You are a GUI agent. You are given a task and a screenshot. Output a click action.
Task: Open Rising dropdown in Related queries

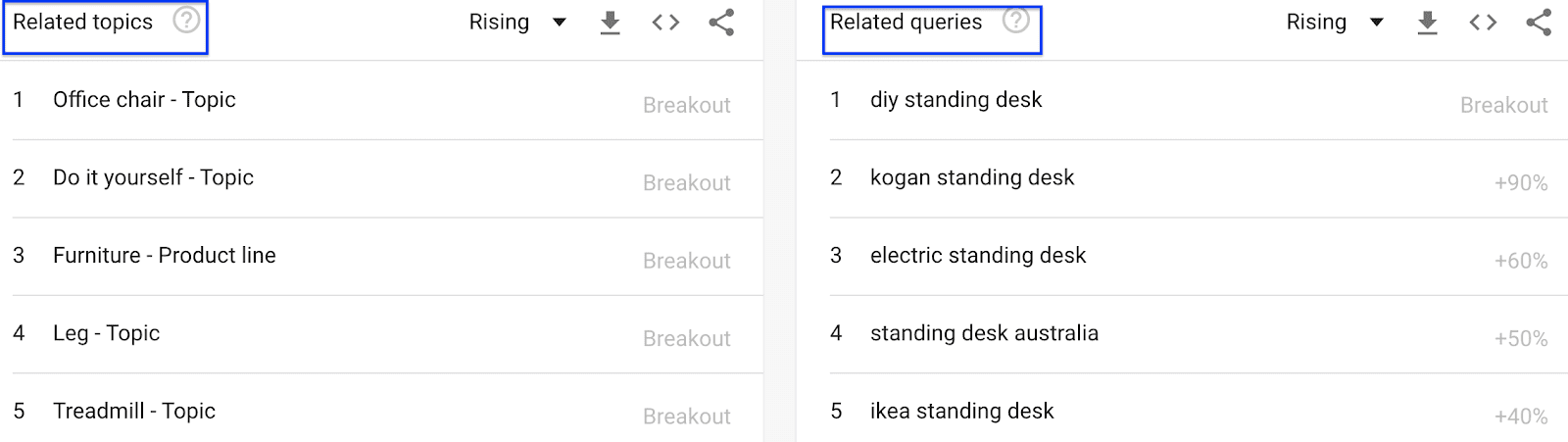(x=1335, y=23)
